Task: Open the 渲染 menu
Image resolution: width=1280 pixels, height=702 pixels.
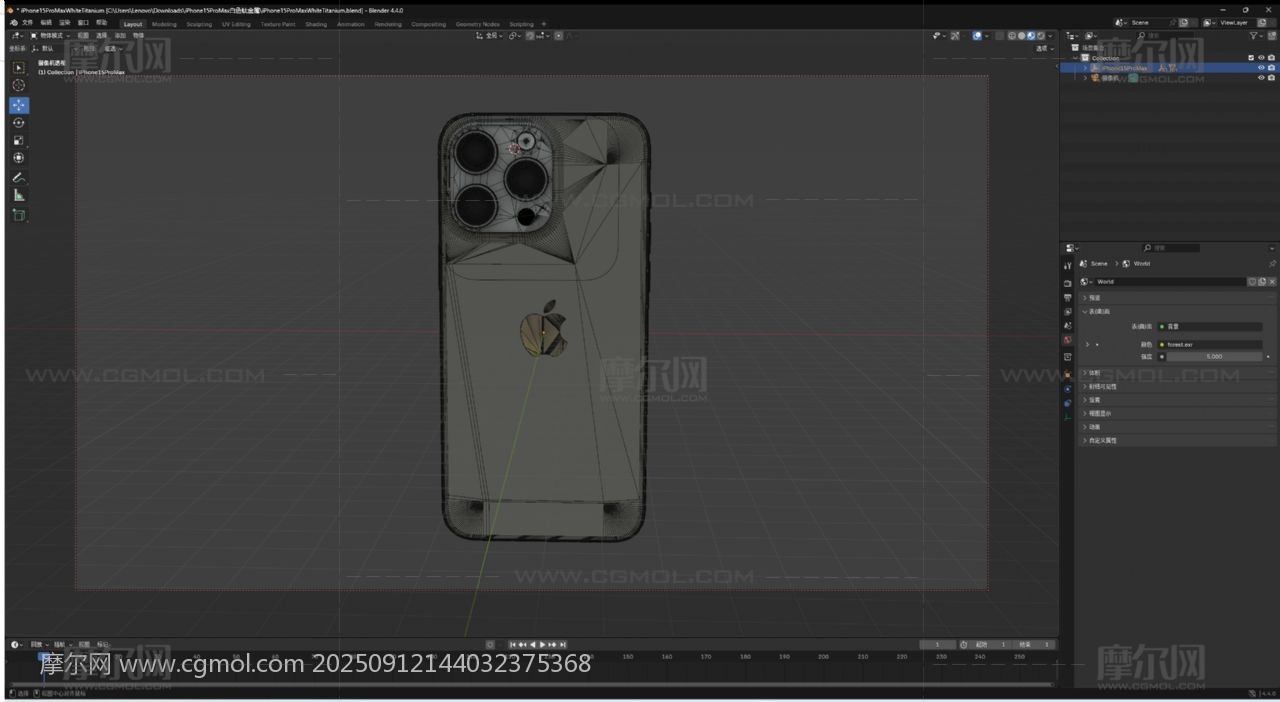Action: tap(65, 22)
